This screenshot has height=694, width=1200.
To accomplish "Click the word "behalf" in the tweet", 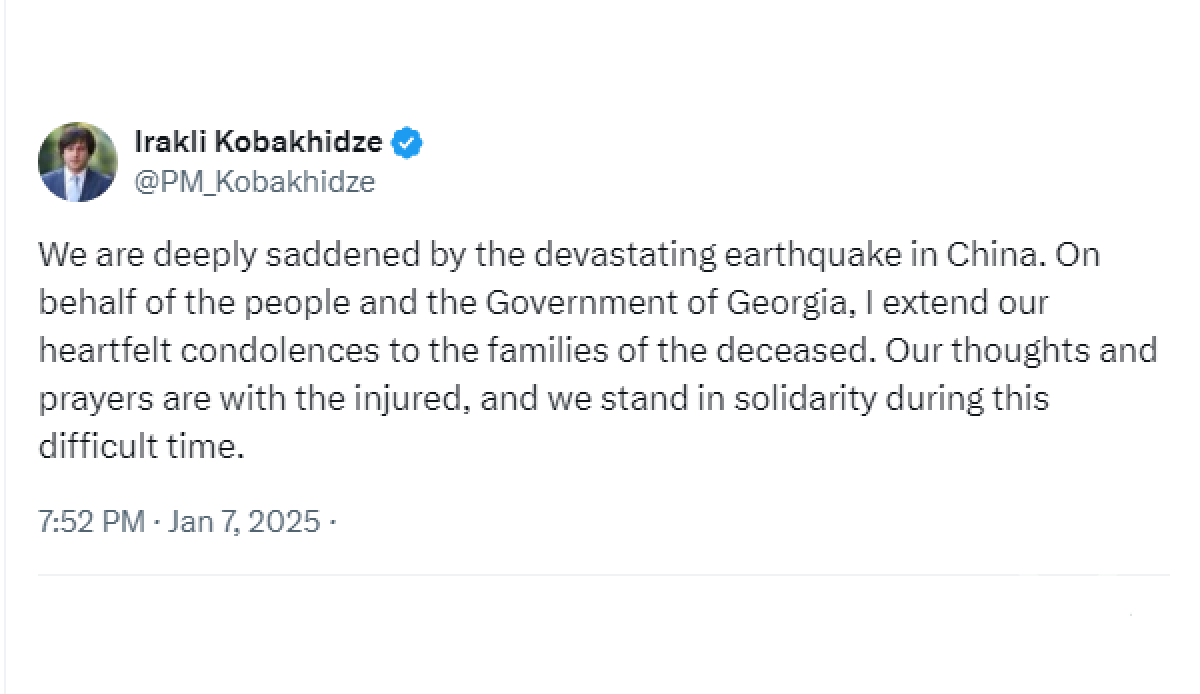I will coord(77,303).
